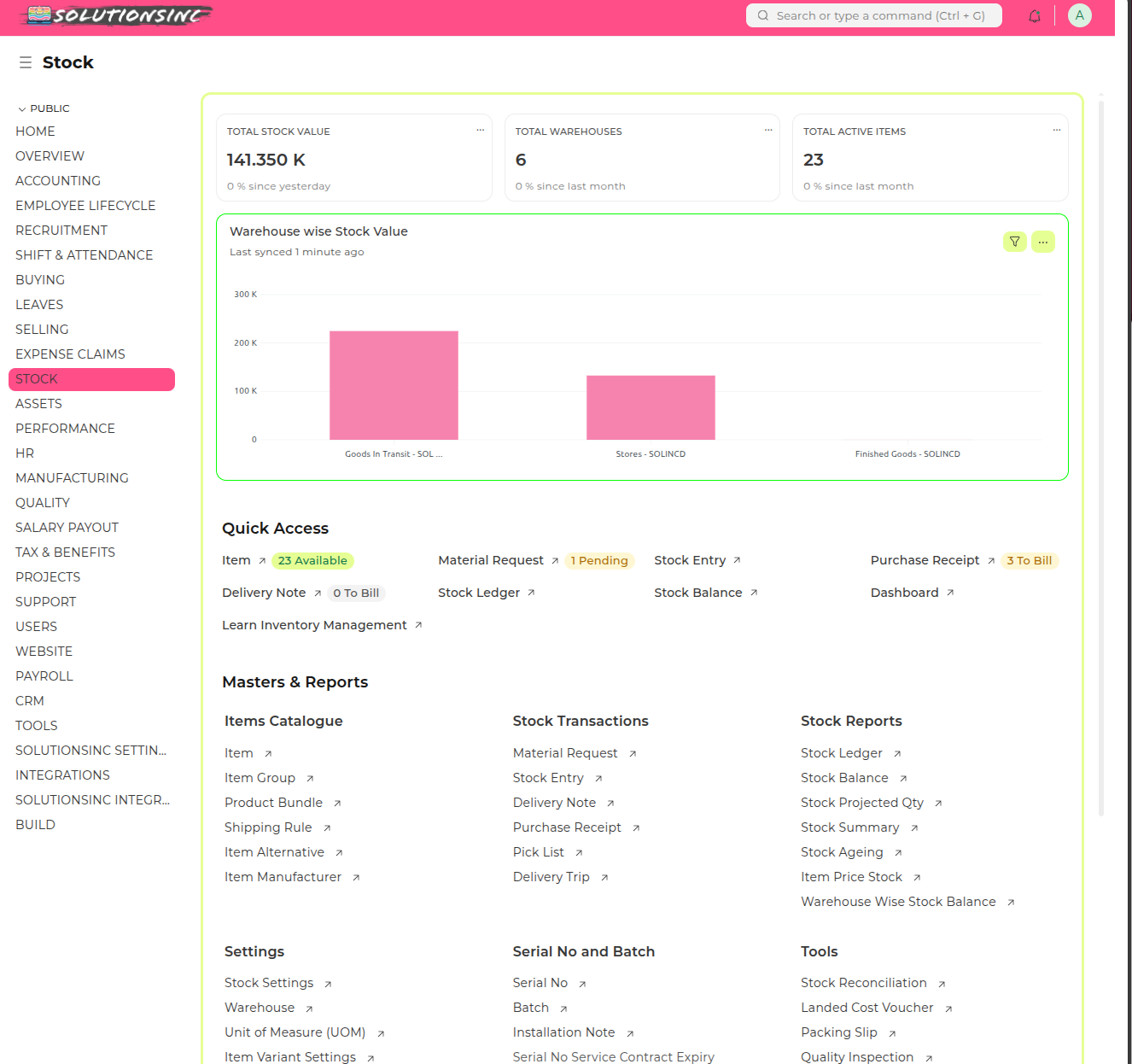The image size is (1132, 1064).
Task: Click the search magnifier icon
Action: coord(763,15)
